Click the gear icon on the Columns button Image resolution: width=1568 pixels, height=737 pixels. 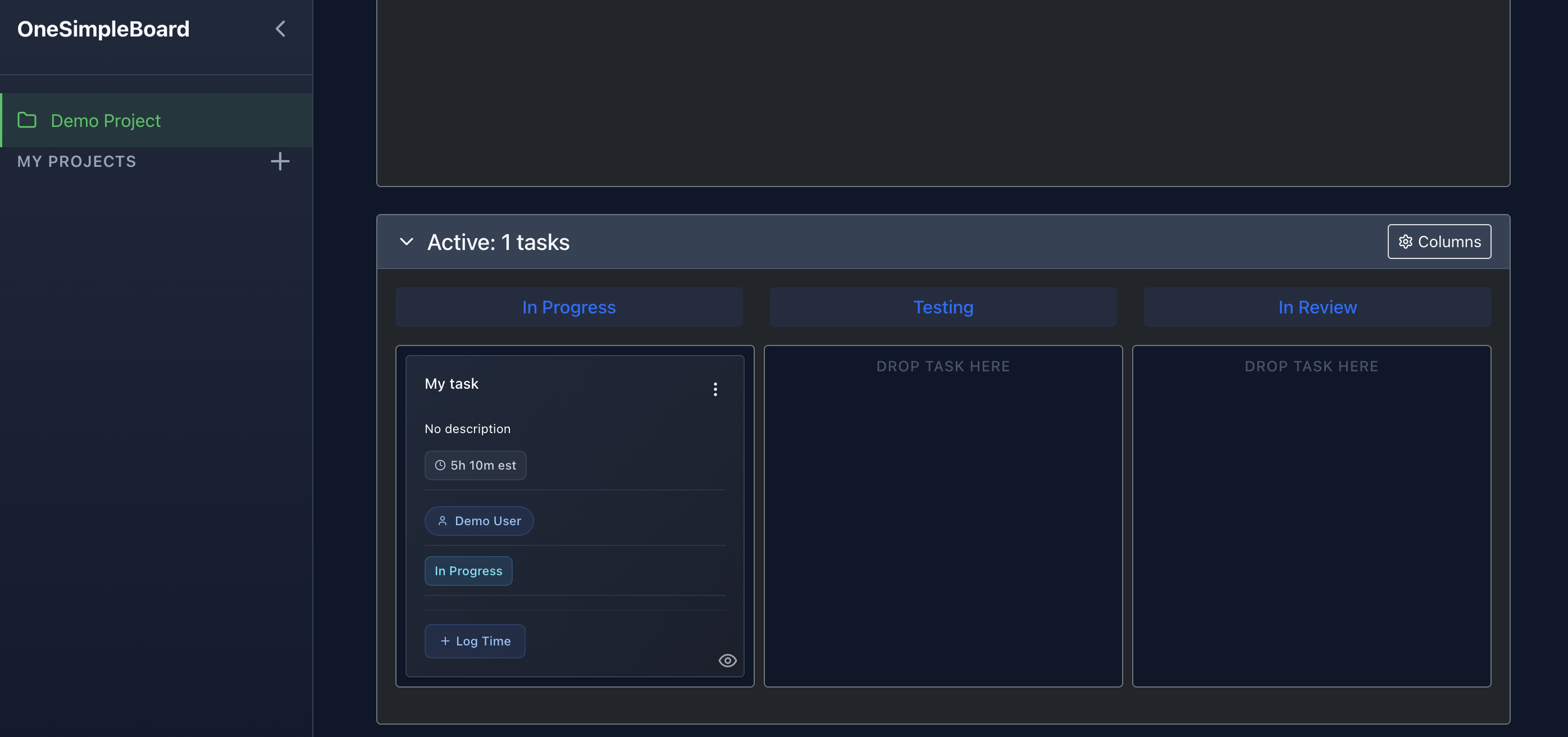(x=1406, y=241)
